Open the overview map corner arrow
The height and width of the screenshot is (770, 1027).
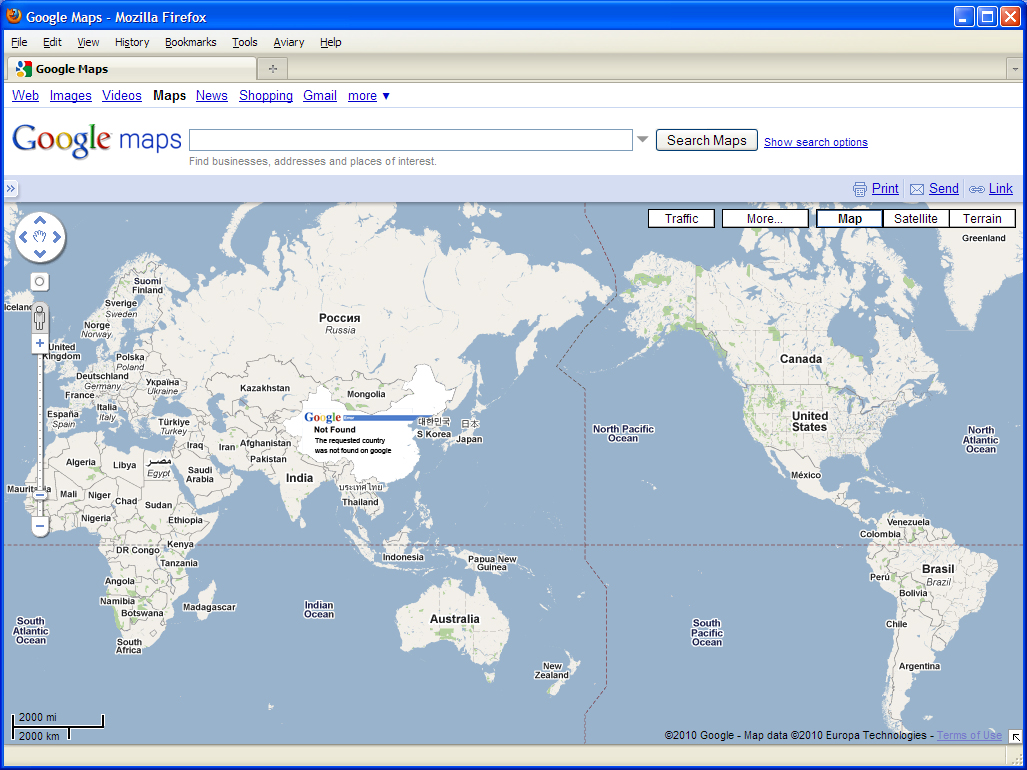(1015, 737)
